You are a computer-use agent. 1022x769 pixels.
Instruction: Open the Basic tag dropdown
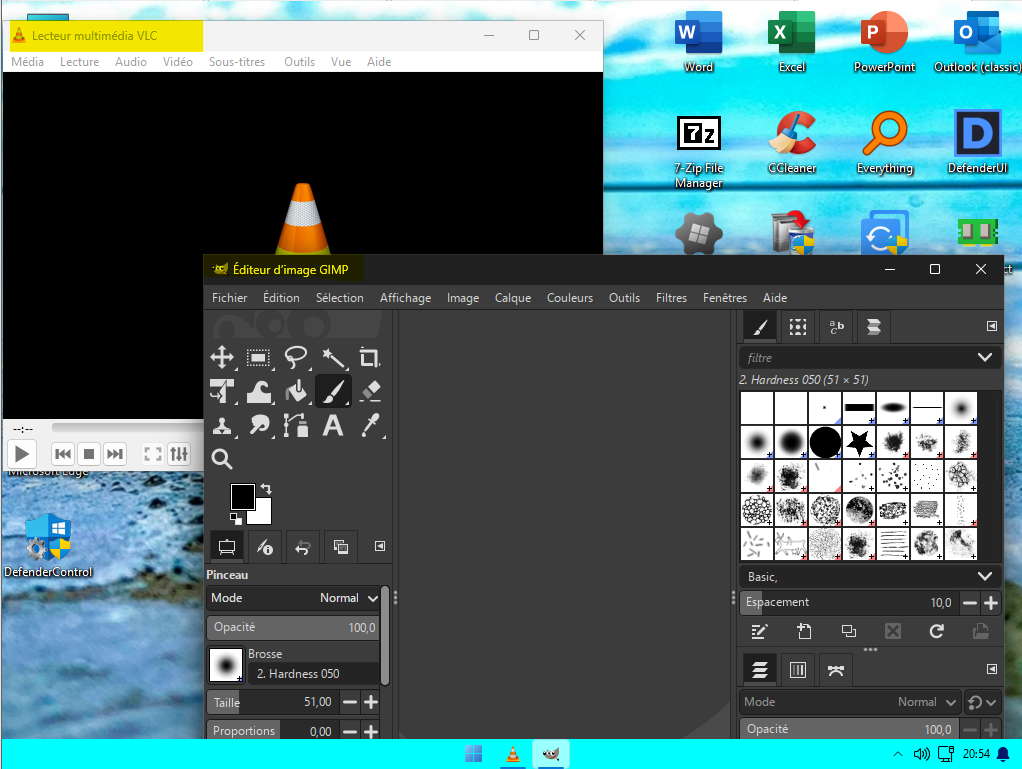click(985, 576)
